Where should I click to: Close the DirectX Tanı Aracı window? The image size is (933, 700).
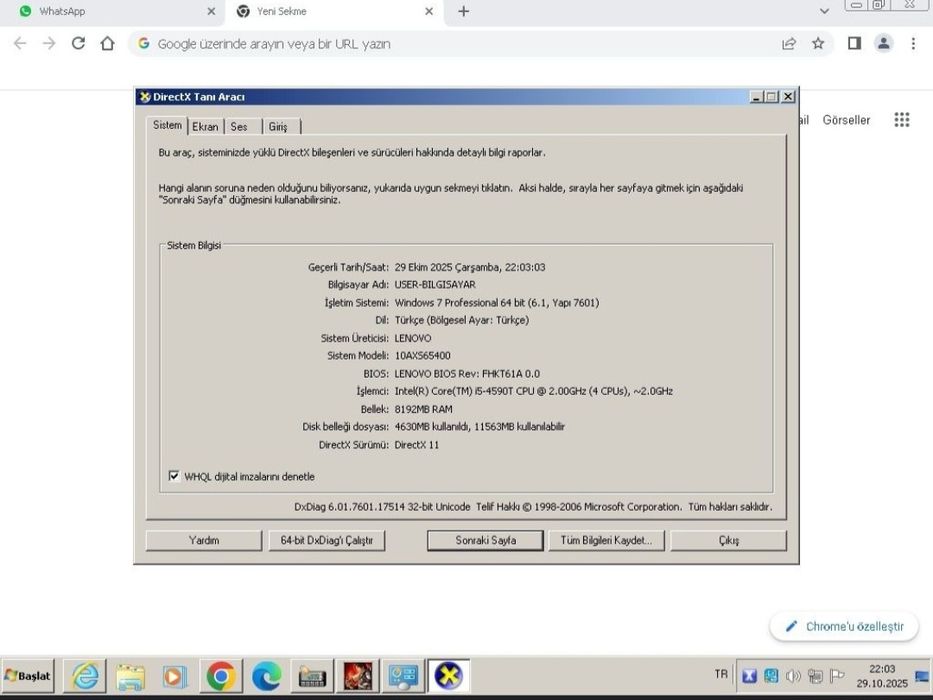pos(788,96)
